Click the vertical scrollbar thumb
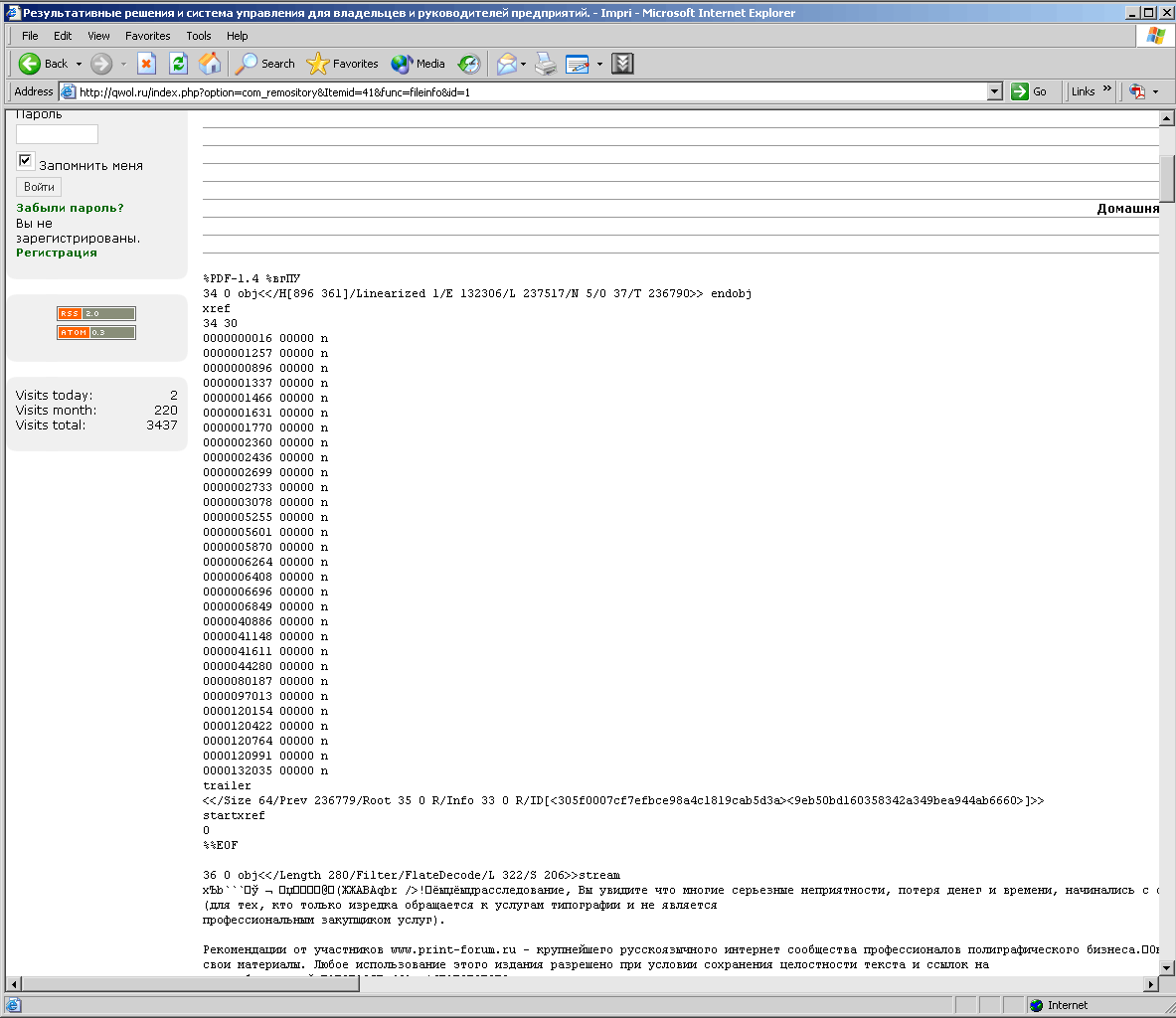The width and height of the screenshot is (1176, 1018). (x=1166, y=179)
